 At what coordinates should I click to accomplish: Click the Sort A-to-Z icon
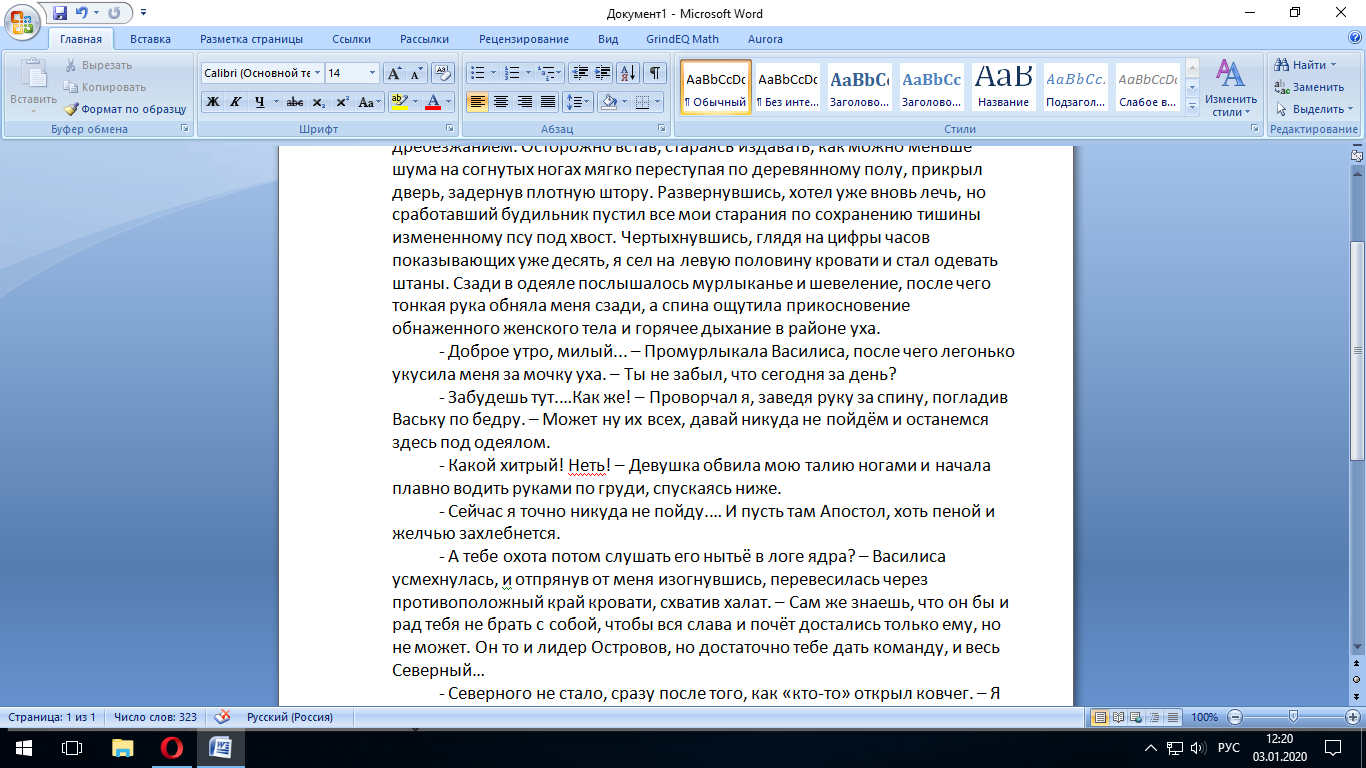pyautogui.click(x=628, y=73)
